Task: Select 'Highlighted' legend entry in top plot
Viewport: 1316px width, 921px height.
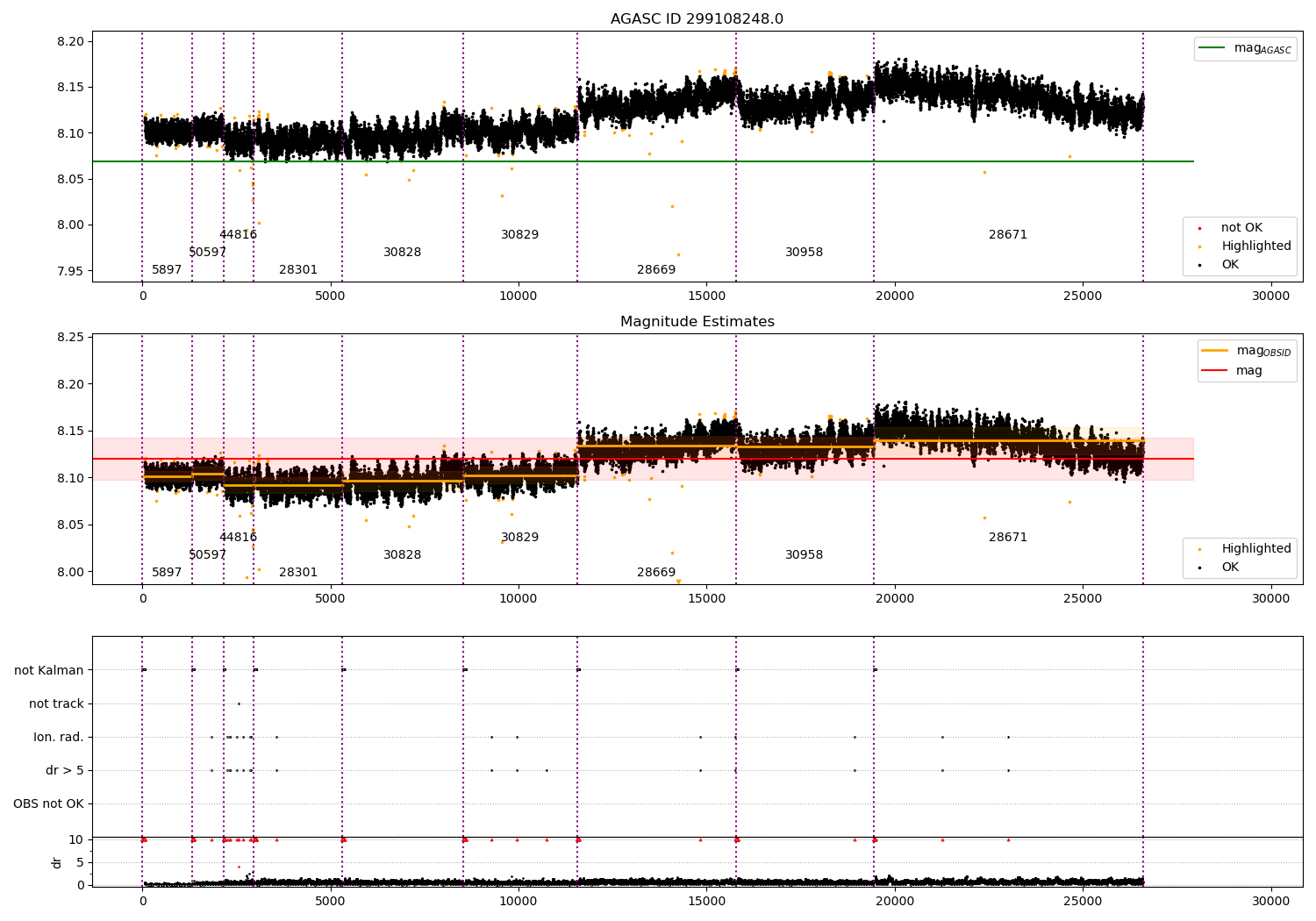Action: (1255, 246)
